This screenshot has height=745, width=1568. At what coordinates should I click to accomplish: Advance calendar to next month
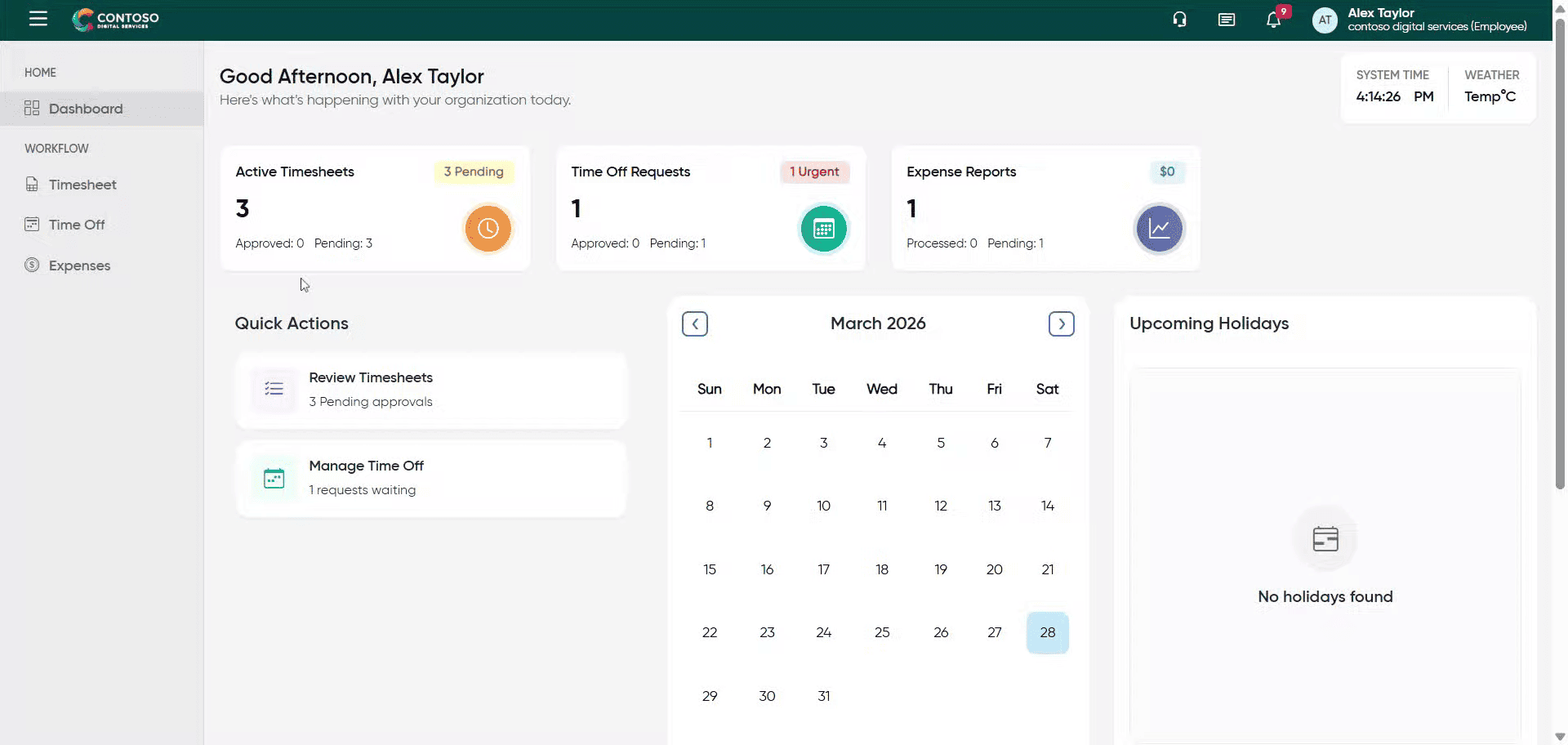point(1061,324)
